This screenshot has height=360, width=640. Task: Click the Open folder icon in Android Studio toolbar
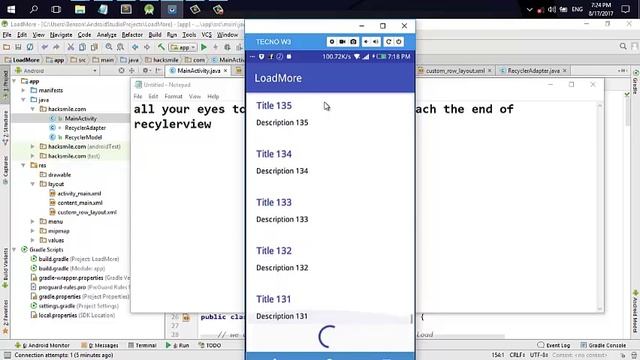pyautogui.click(x=7, y=47)
